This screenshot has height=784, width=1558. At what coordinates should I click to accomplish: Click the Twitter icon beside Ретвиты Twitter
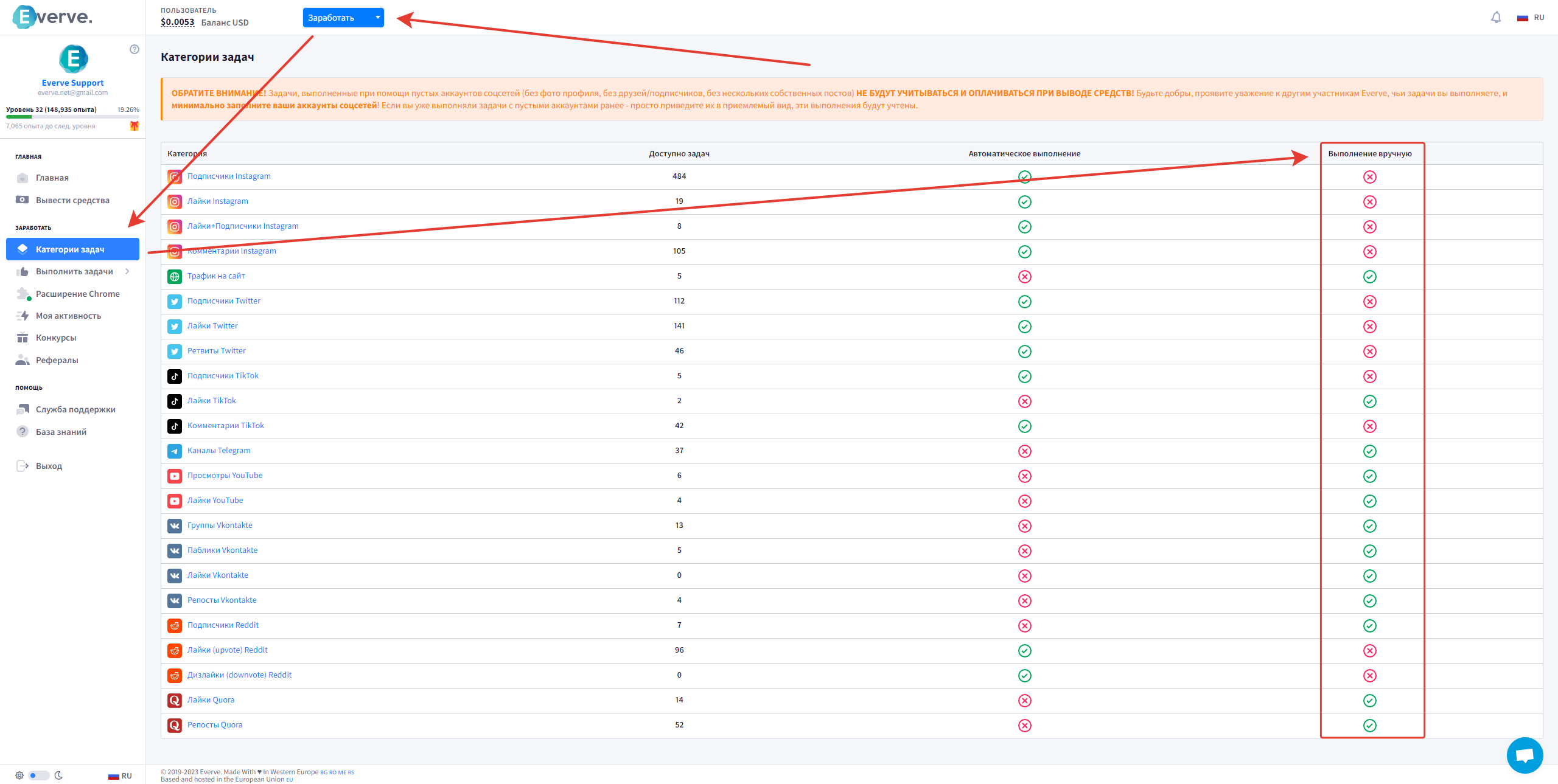(175, 352)
